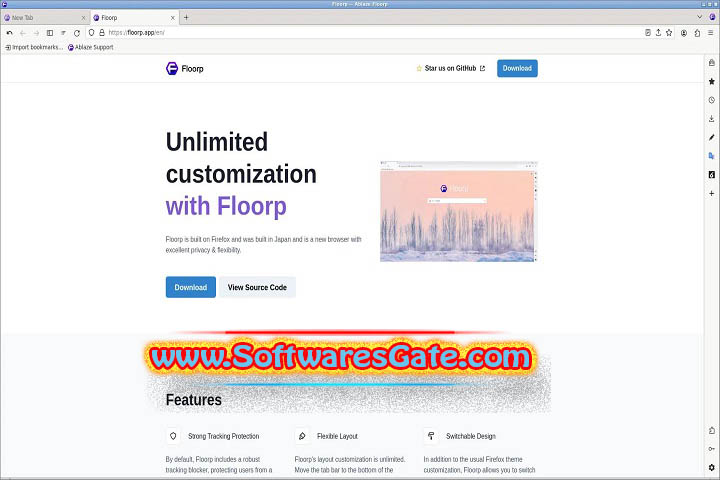Click the Floorp browser preview screenshot
This screenshot has height=480, width=720.
coord(458,211)
